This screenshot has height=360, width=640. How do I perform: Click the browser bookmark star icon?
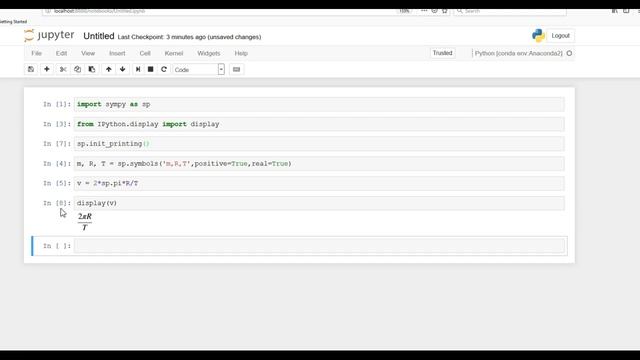point(444,11)
